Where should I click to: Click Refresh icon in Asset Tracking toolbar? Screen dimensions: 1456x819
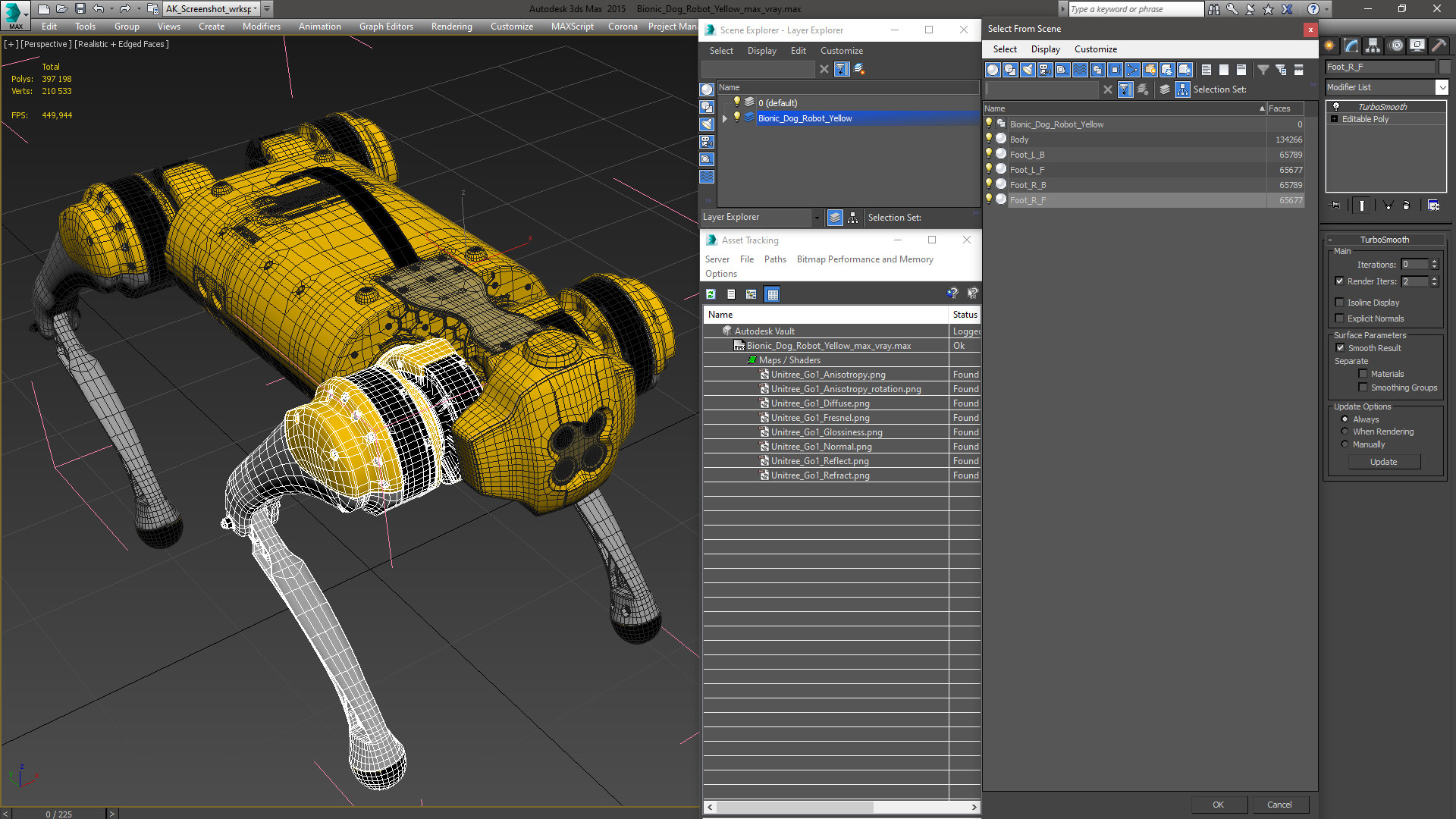pos(711,294)
